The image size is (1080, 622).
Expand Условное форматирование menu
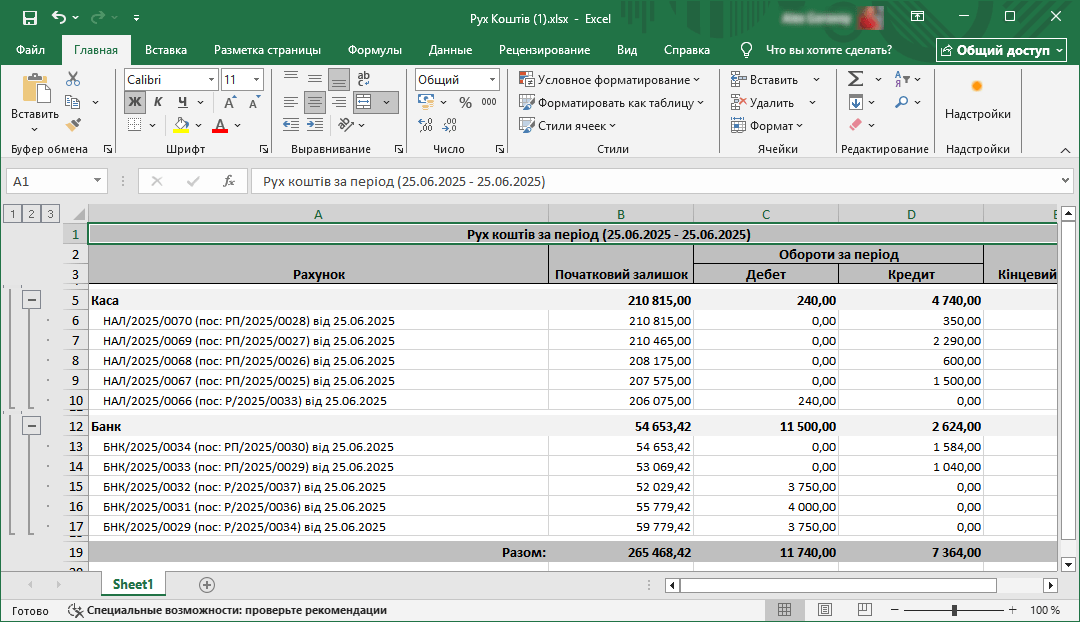tap(610, 80)
